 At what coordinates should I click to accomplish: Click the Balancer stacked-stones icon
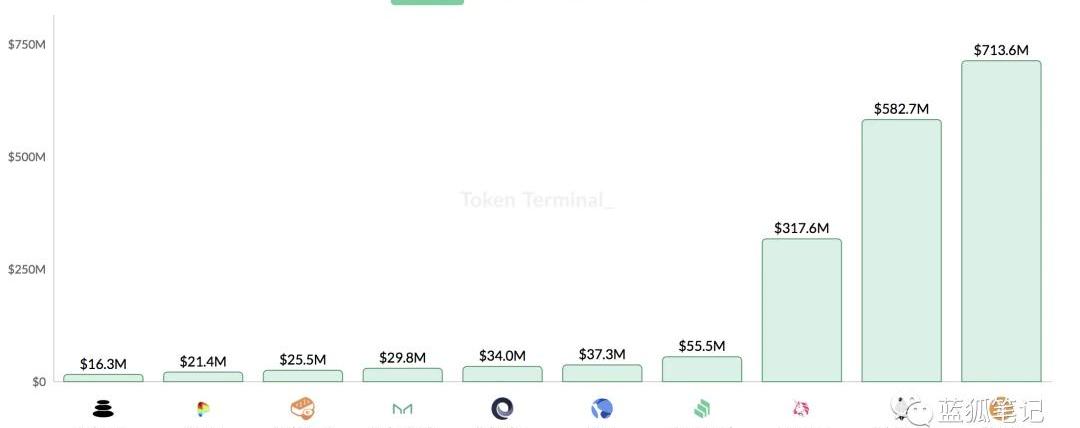point(103,409)
